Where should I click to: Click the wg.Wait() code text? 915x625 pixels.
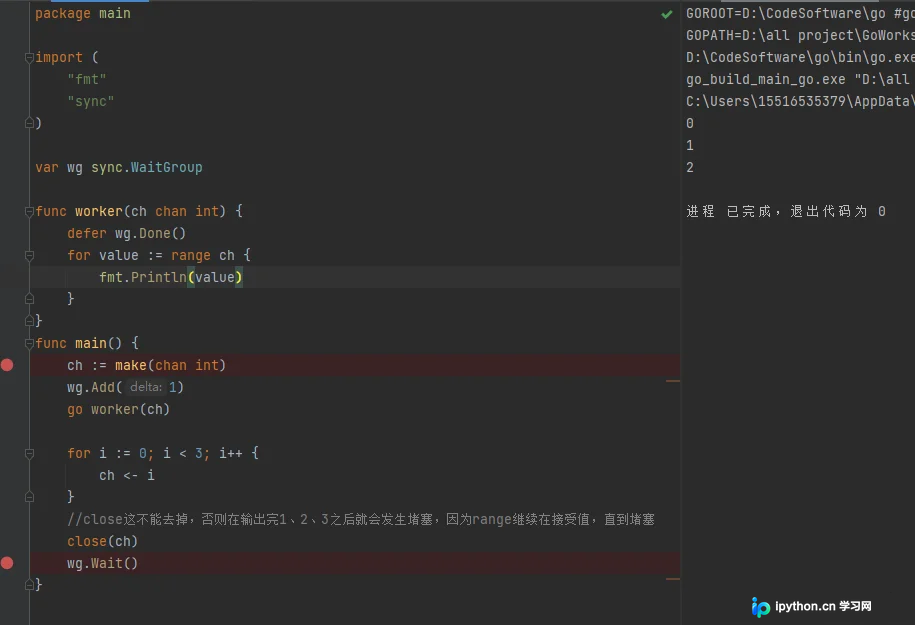click(x=103, y=563)
